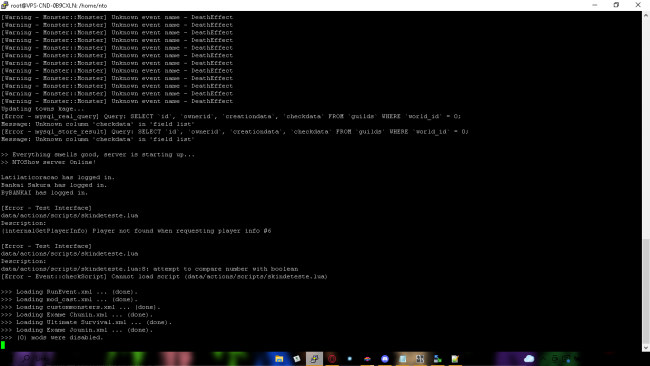Open the Notepad++ taskbar icon
Image resolution: width=650 pixels, height=366 pixels.
(455, 359)
